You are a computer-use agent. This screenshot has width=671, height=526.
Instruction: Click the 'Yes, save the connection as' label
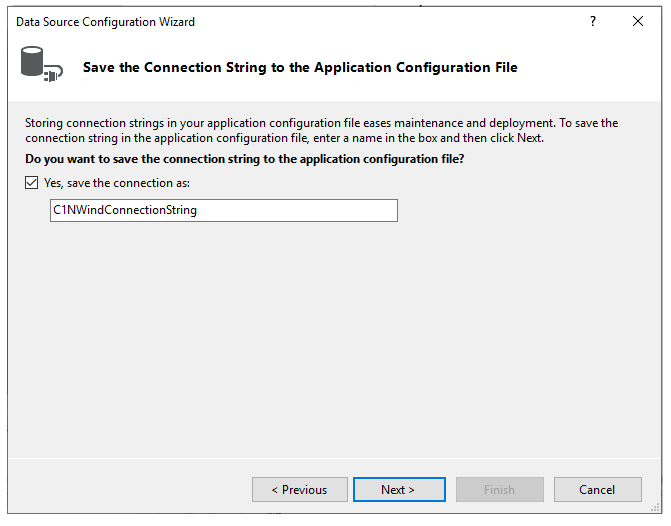click(x=117, y=184)
